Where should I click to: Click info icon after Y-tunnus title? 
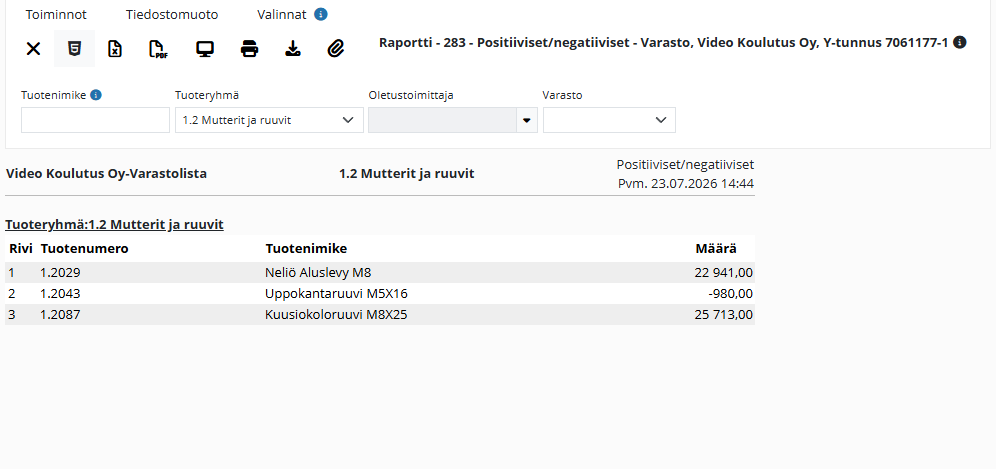[960, 43]
